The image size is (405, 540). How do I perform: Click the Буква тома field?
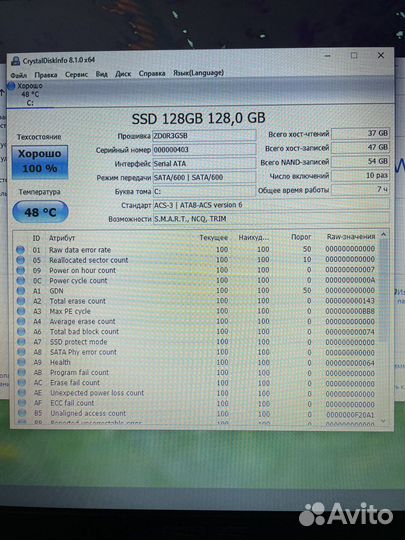coord(204,191)
